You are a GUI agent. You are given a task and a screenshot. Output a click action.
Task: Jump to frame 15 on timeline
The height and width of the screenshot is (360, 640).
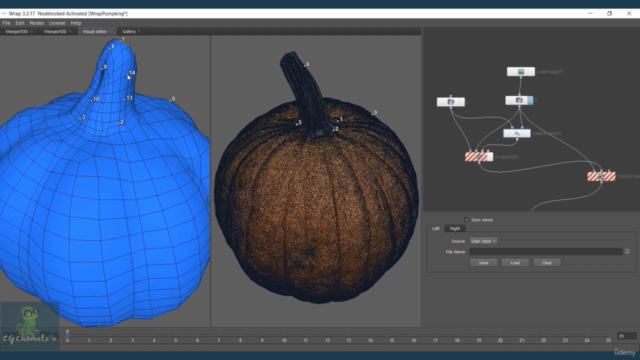point(392,340)
